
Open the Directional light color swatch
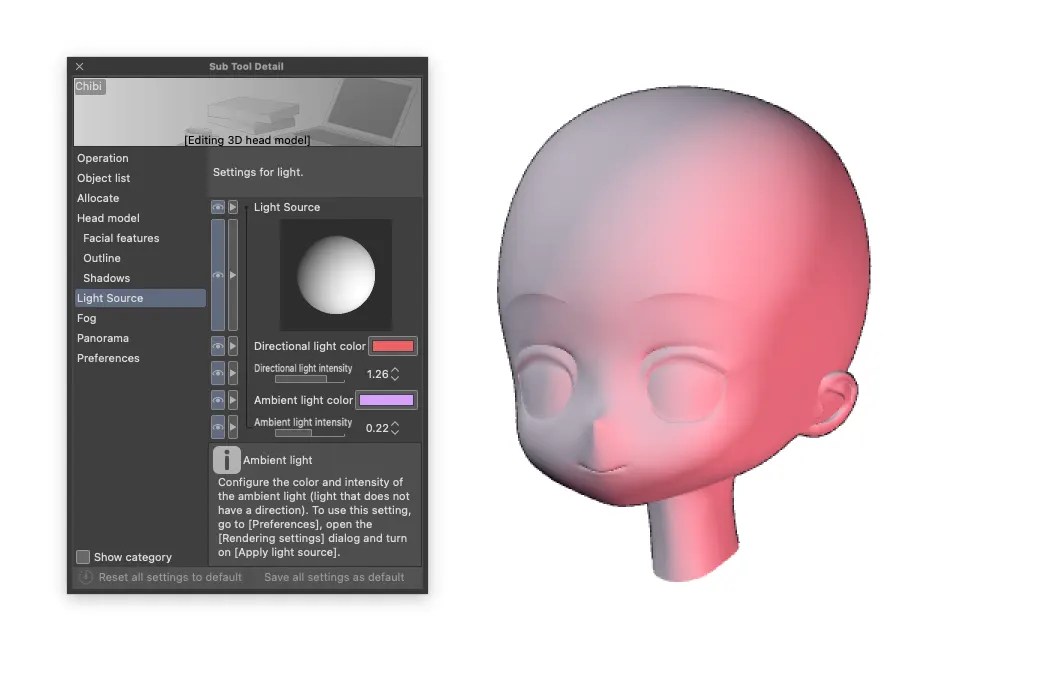pyautogui.click(x=392, y=345)
